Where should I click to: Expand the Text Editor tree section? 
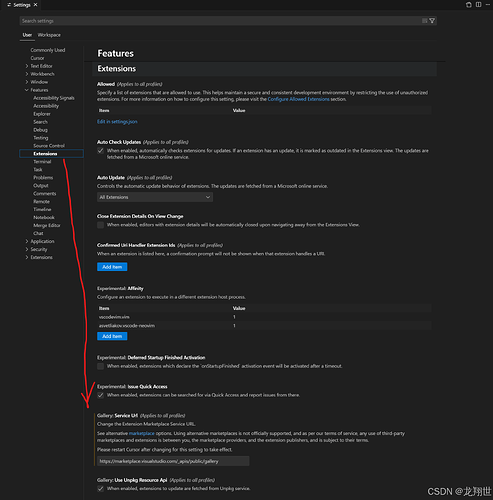[27, 66]
